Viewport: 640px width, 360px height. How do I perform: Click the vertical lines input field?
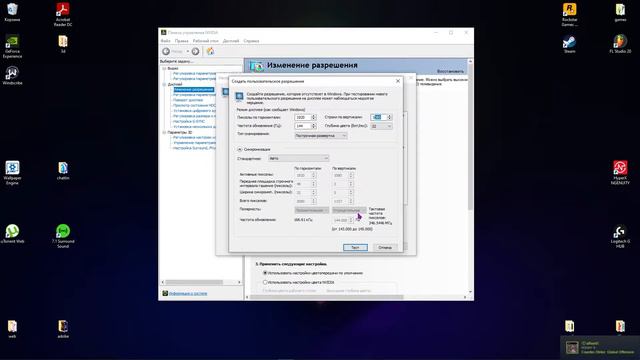click(x=378, y=117)
